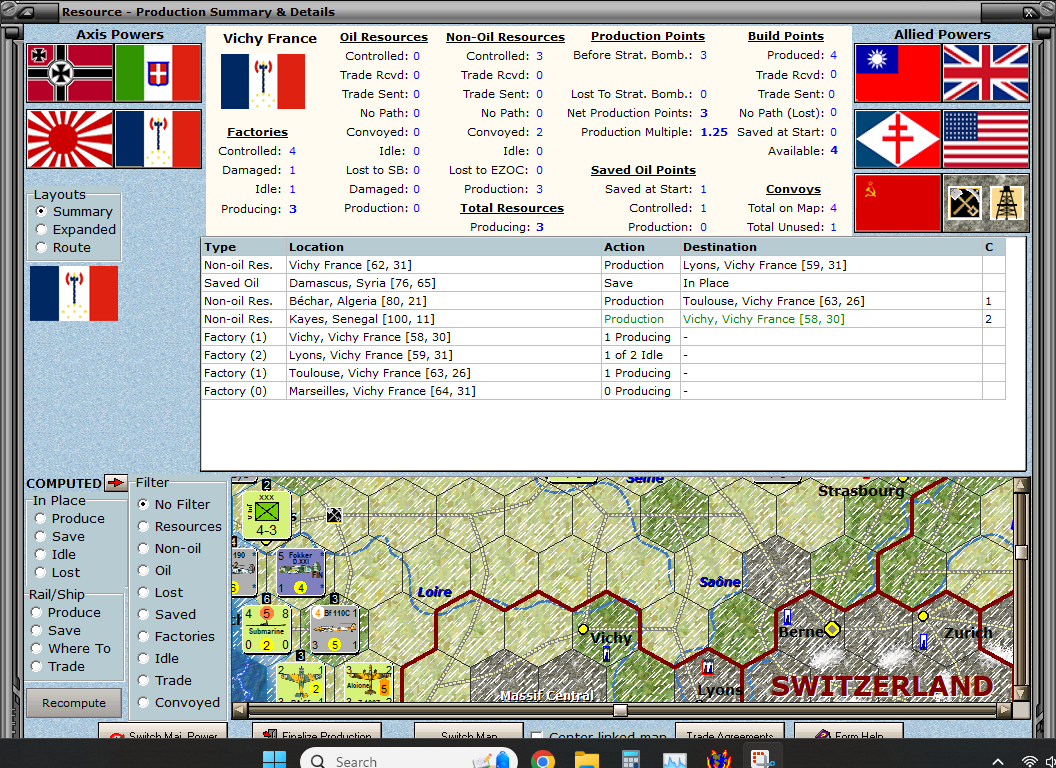The width and height of the screenshot is (1056, 768).
Task: Select the Soviet Union red flag
Action: (x=898, y=203)
